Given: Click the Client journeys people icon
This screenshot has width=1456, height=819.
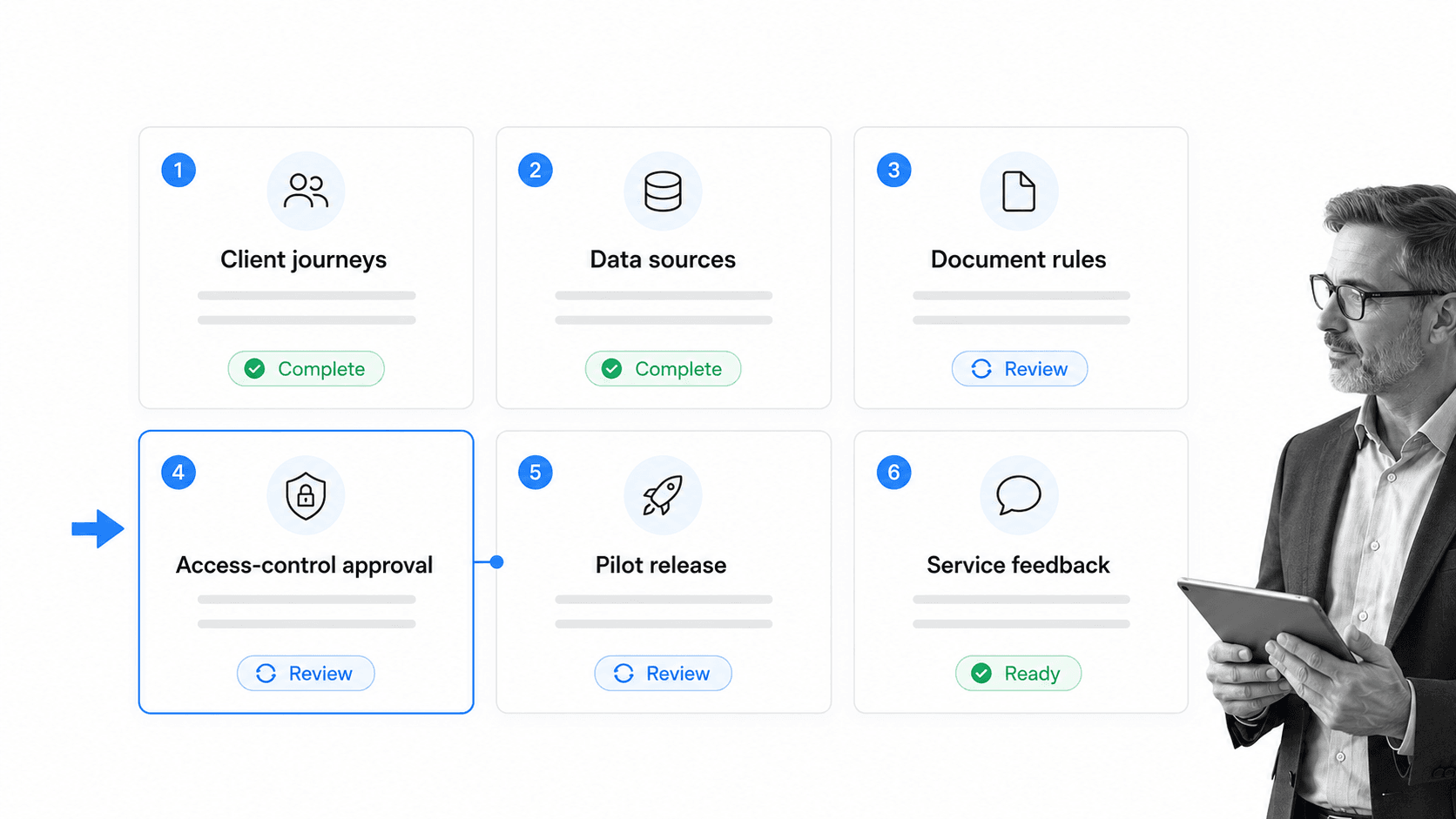Looking at the screenshot, I should pyautogui.click(x=306, y=191).
